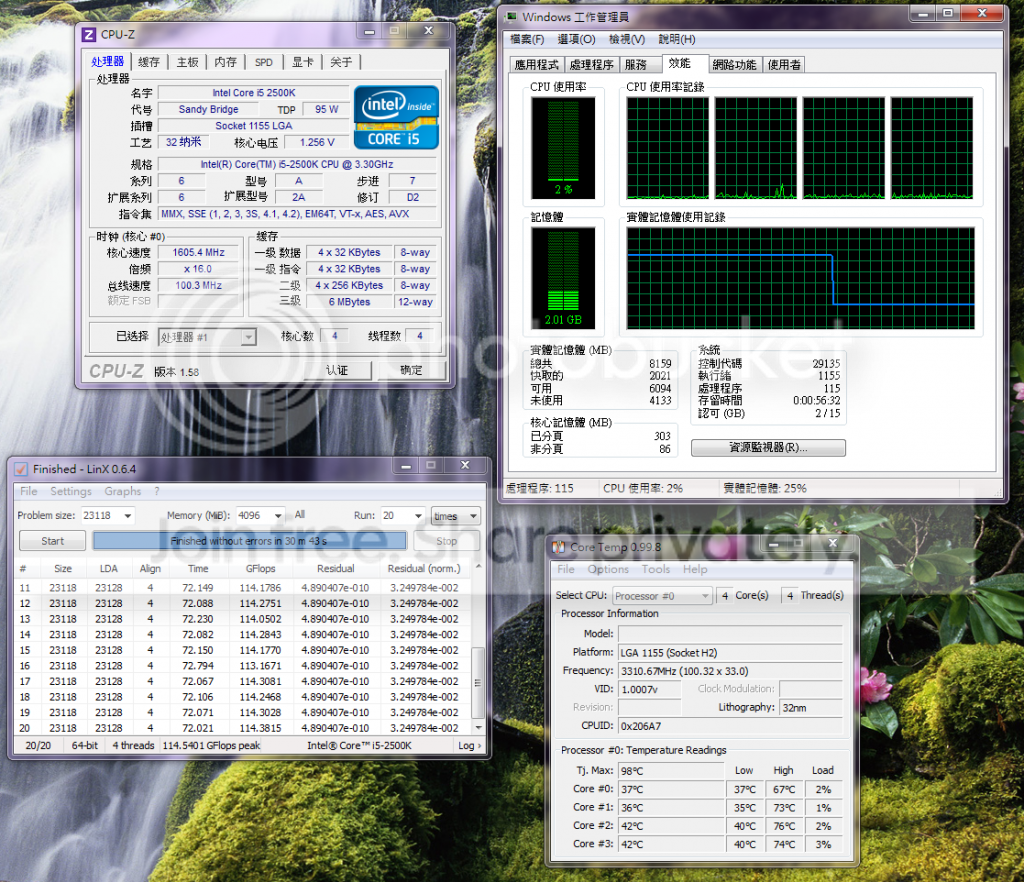Open the ? help menu in LinX
The width and height of the screenshot is (1024, 882).
click(x=157, y=491)
